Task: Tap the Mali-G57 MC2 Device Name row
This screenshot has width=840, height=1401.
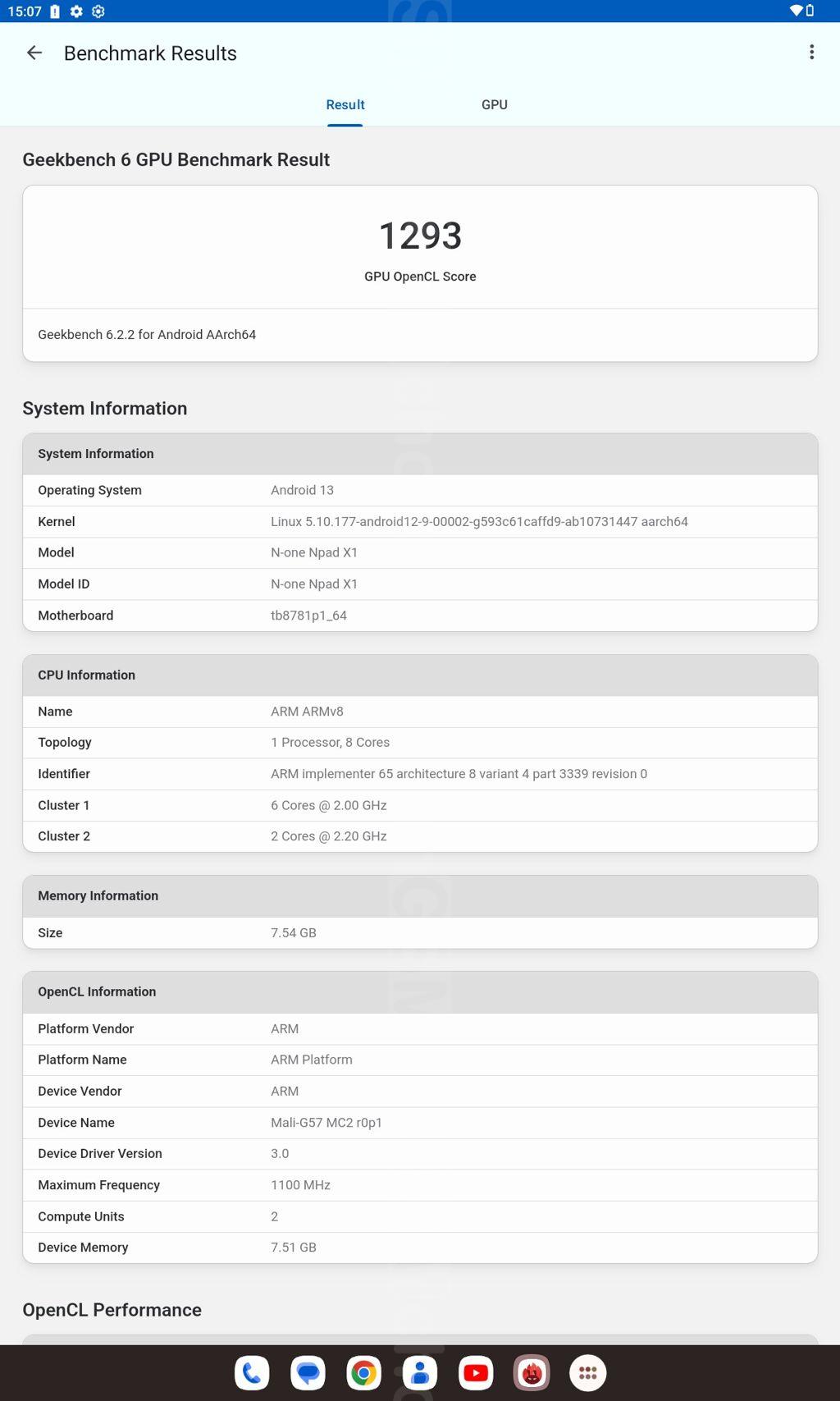Action: coord(420,1123)
